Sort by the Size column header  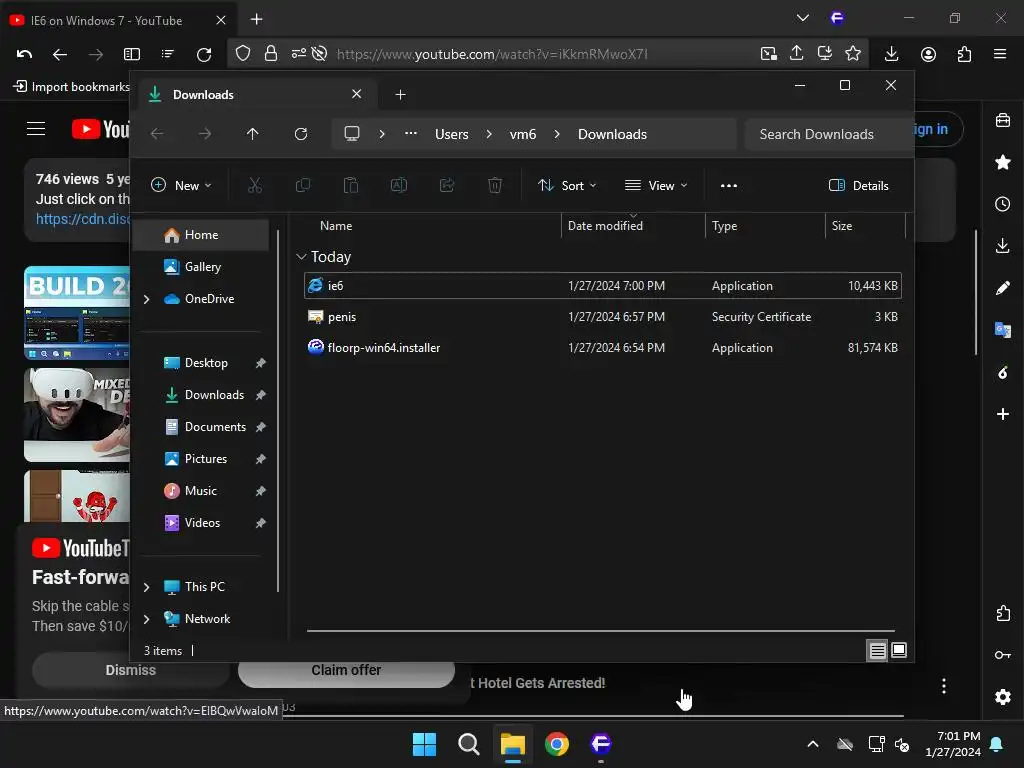865,226
